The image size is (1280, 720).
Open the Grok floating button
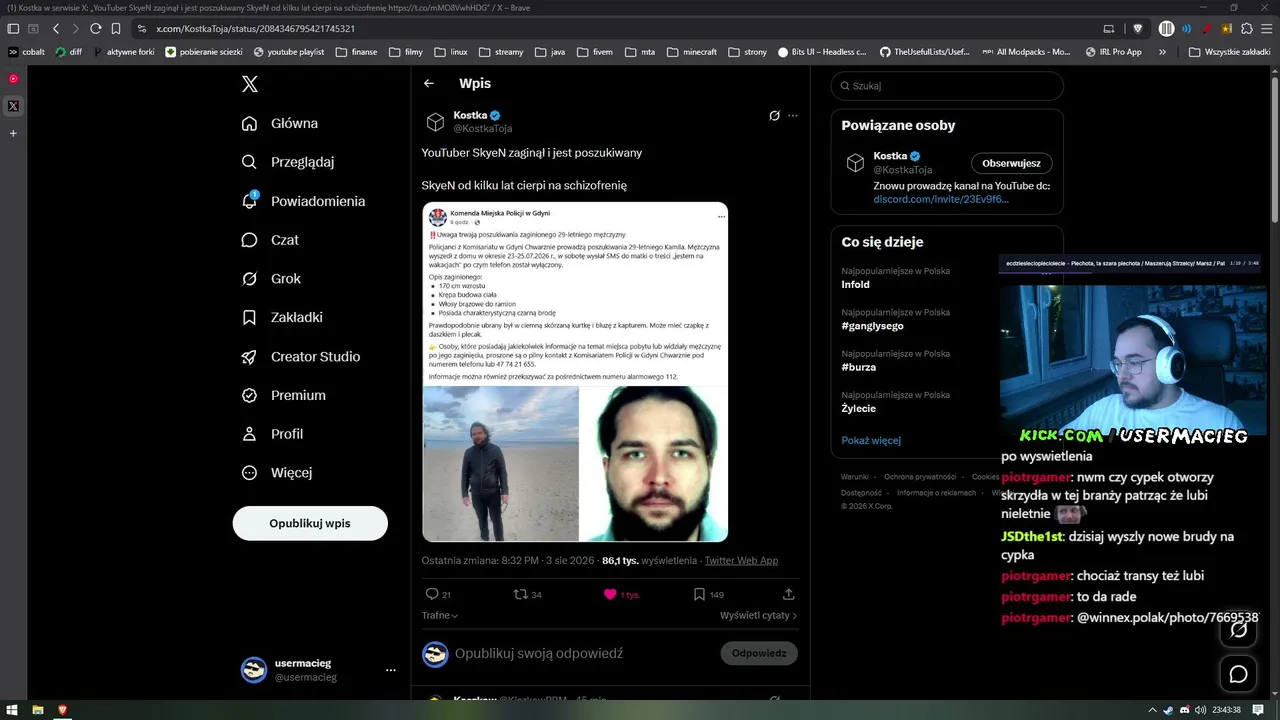(x=1238, y=630)
